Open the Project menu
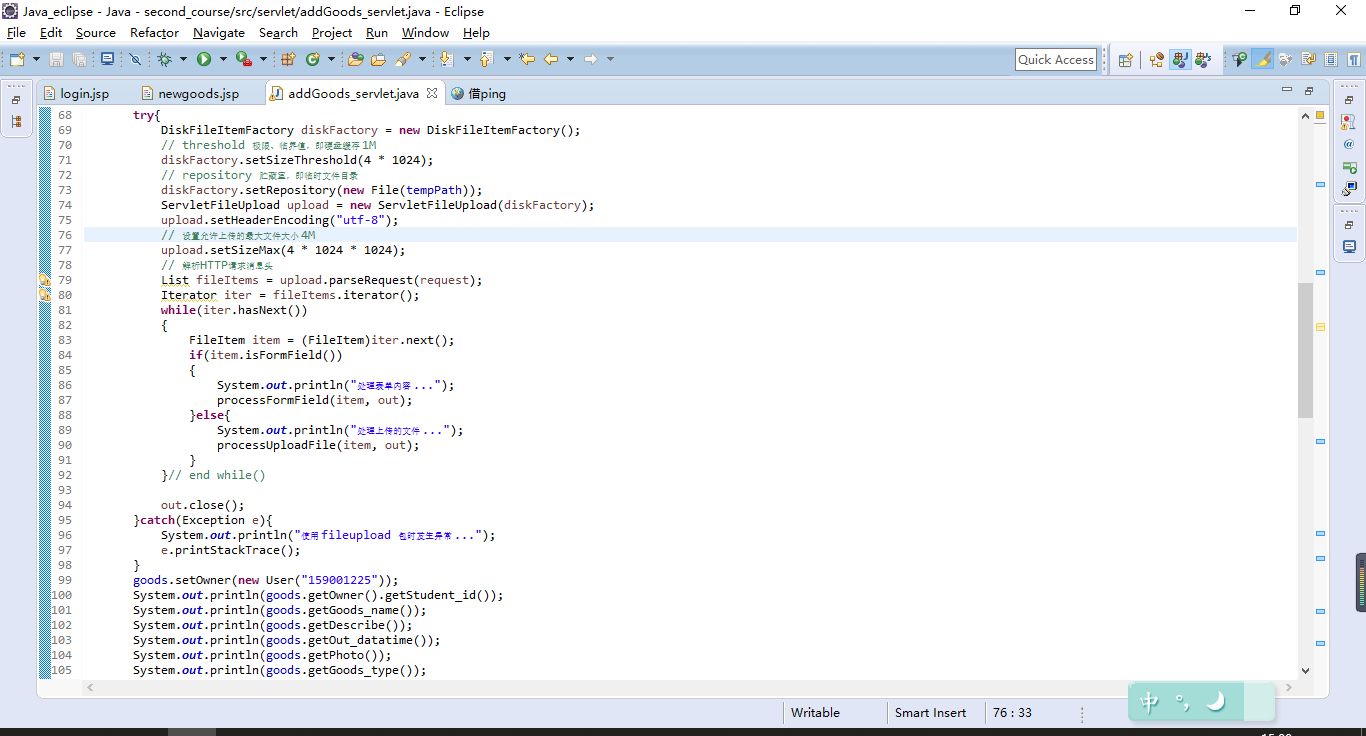The width and height of the screenshot is (1366, 736). (332, 32)
